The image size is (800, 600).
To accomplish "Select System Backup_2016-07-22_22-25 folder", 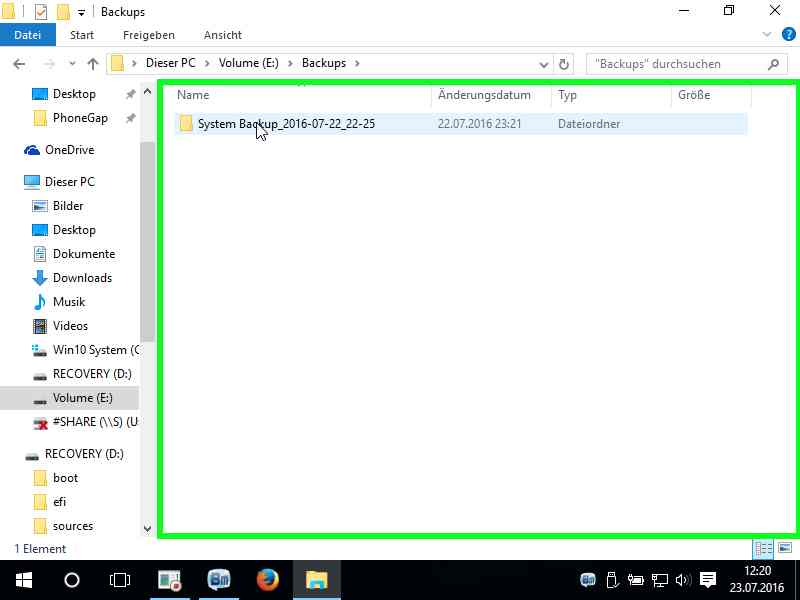I will point(286,124).
